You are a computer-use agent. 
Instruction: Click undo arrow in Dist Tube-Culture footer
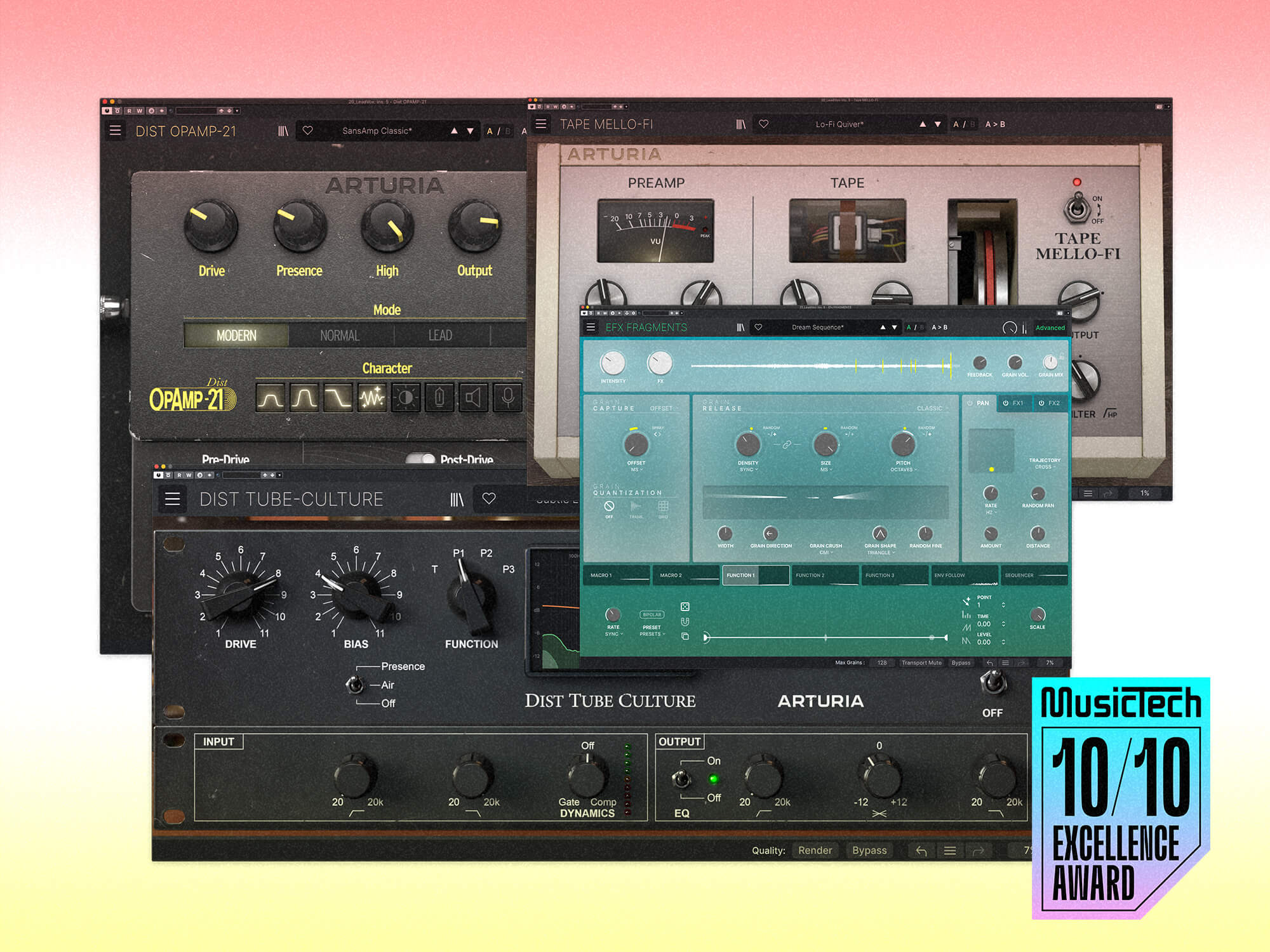921,850
